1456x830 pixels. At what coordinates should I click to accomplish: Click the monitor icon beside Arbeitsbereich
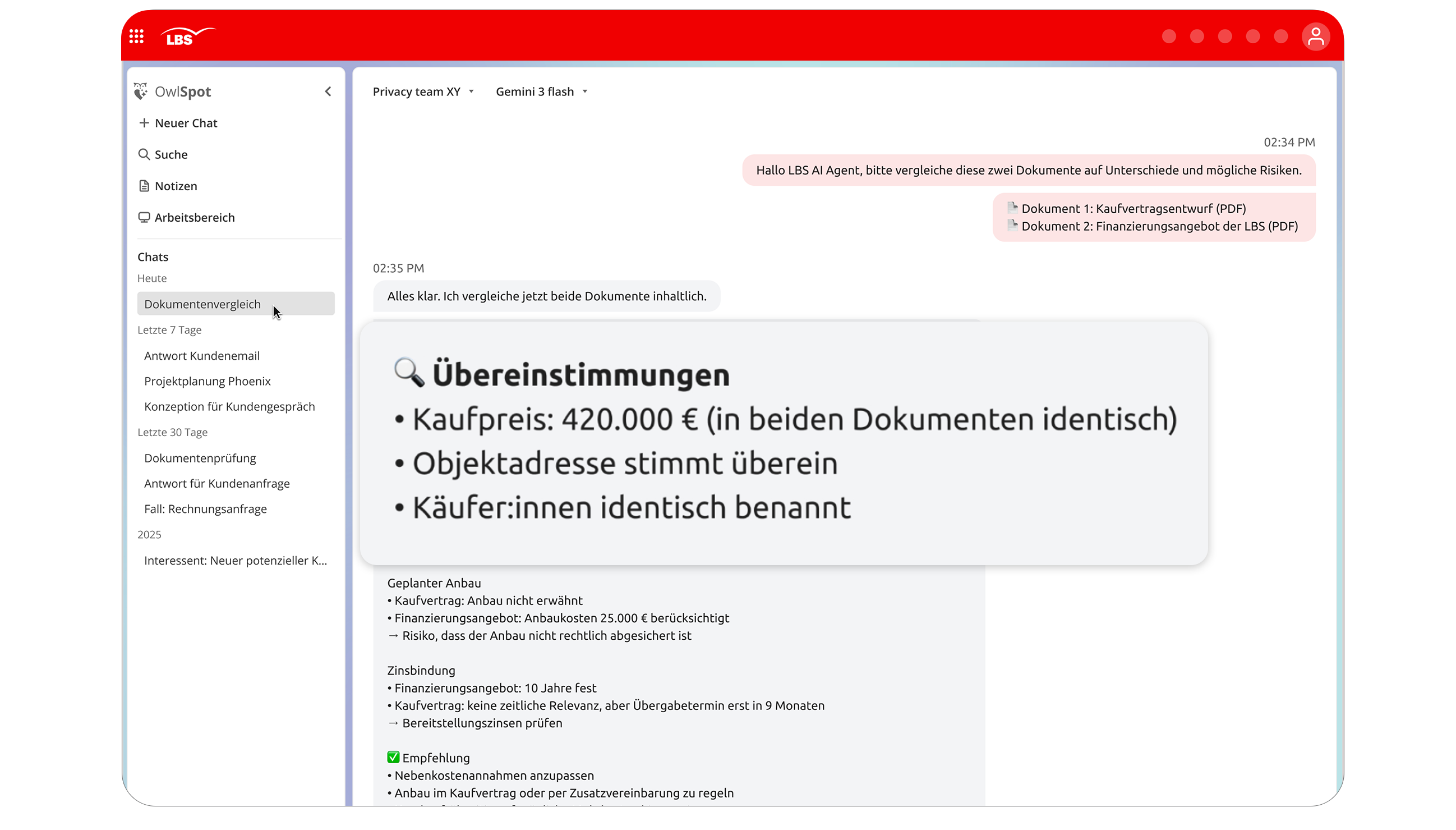tap(144, 217)
